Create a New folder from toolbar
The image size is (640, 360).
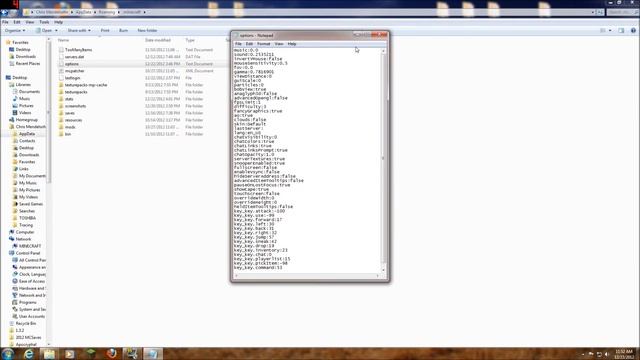(147, 31)
